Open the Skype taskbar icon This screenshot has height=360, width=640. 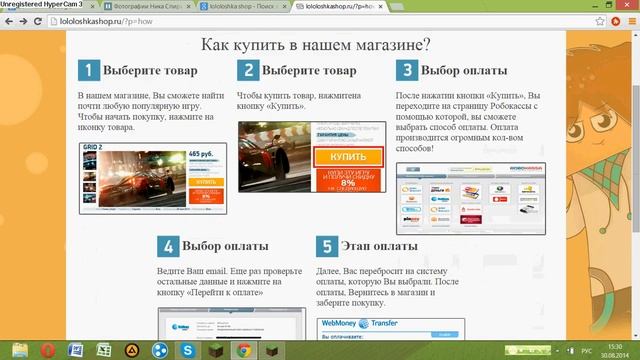(187, 350)
